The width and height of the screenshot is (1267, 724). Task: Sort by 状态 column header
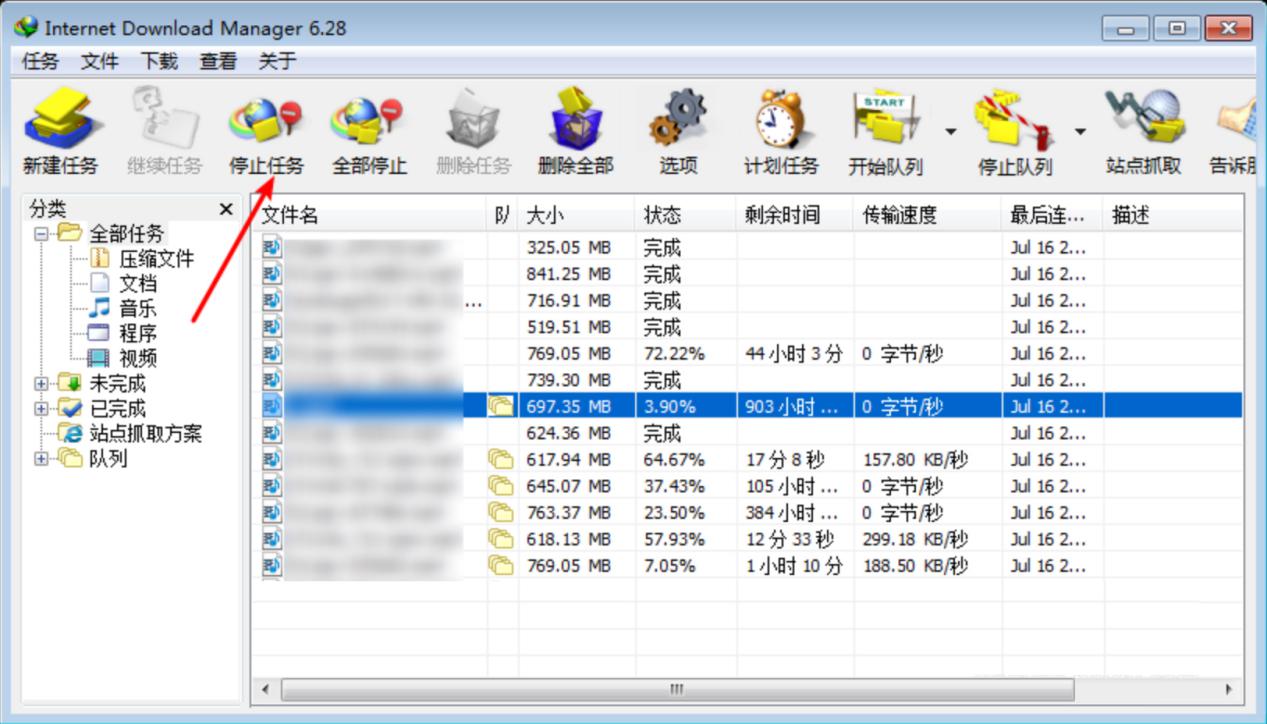685,214
